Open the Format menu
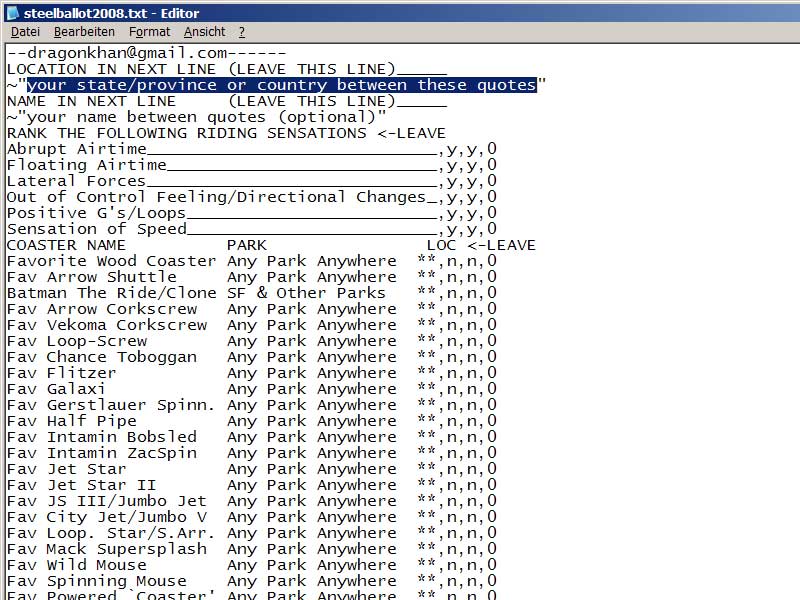Image resolution: width=800 pixels, height=600 pixels. click(149, 32)
